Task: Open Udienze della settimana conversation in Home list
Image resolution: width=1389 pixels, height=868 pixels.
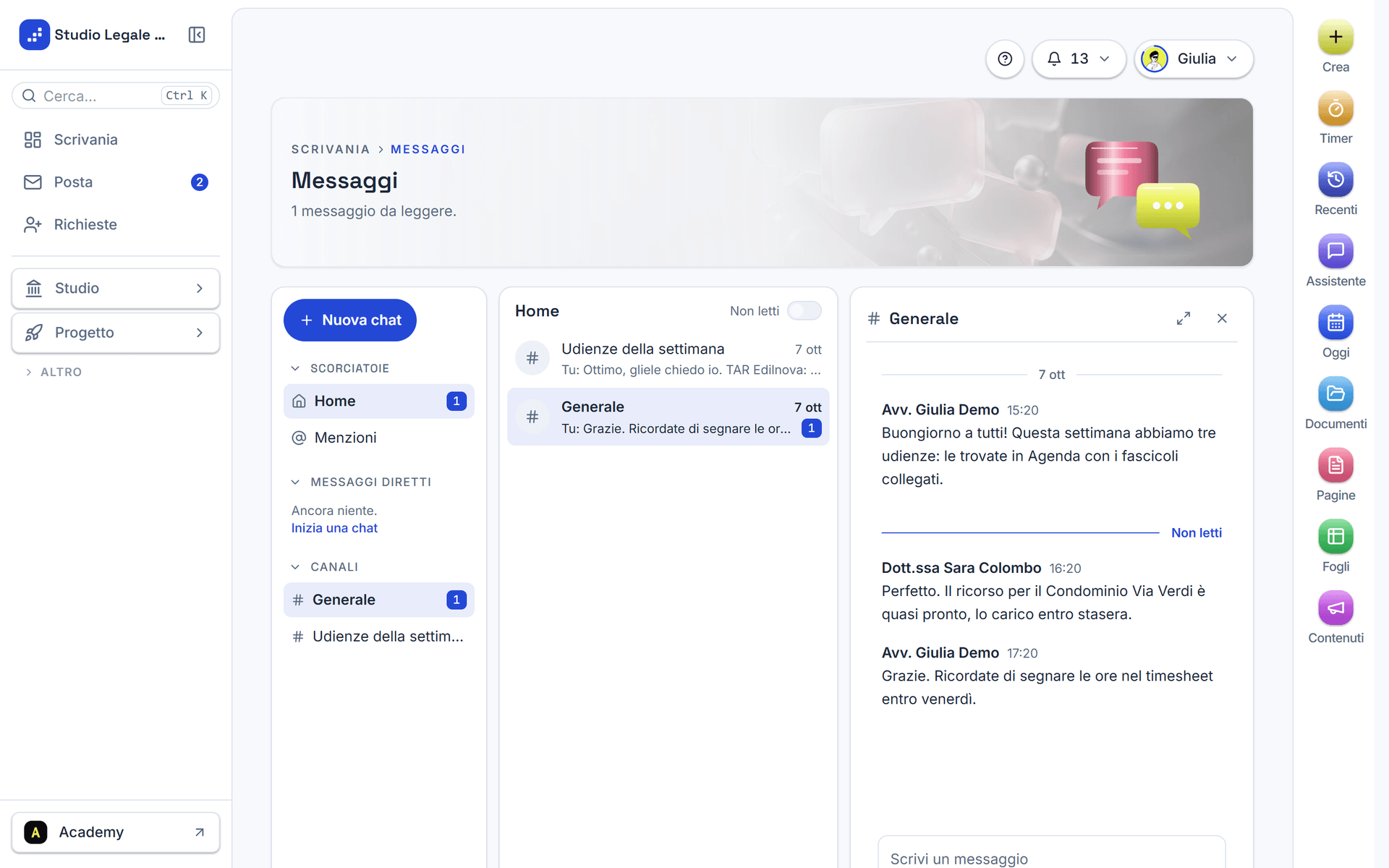Action: 668,359
